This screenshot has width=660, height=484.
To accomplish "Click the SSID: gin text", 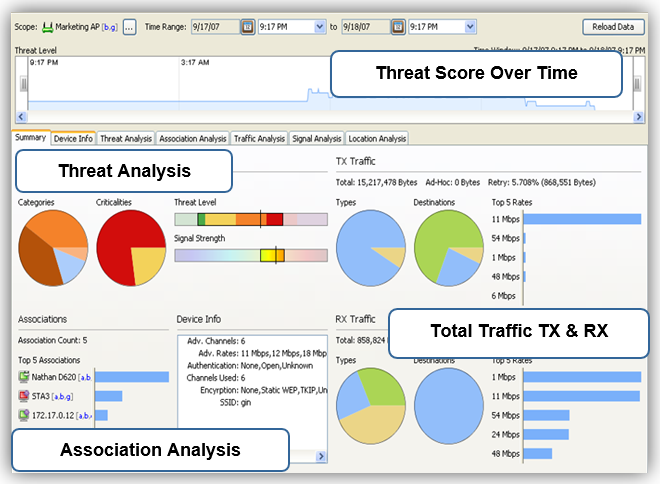I will tap(235, 403).
